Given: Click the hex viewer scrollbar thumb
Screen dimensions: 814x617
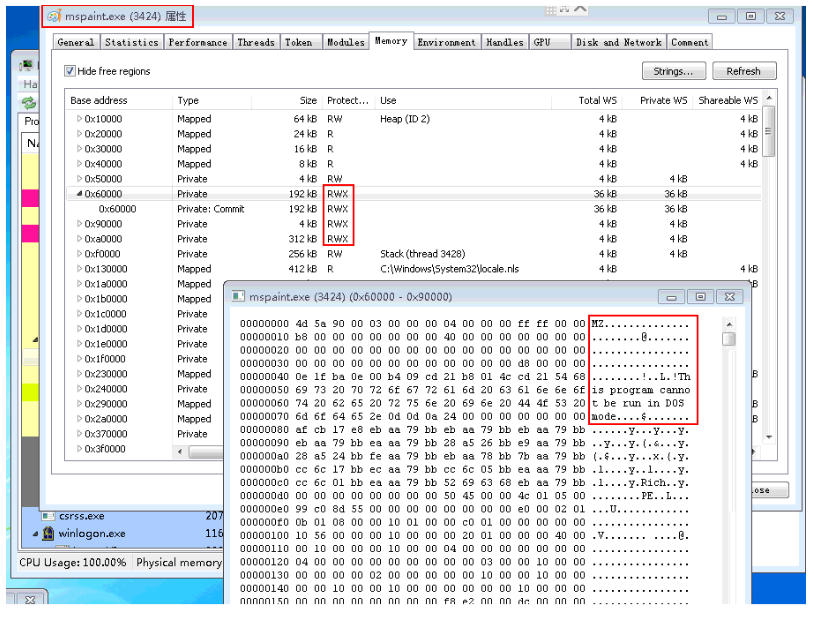Looking at the screenshot, I should click(x=729, y=339).
